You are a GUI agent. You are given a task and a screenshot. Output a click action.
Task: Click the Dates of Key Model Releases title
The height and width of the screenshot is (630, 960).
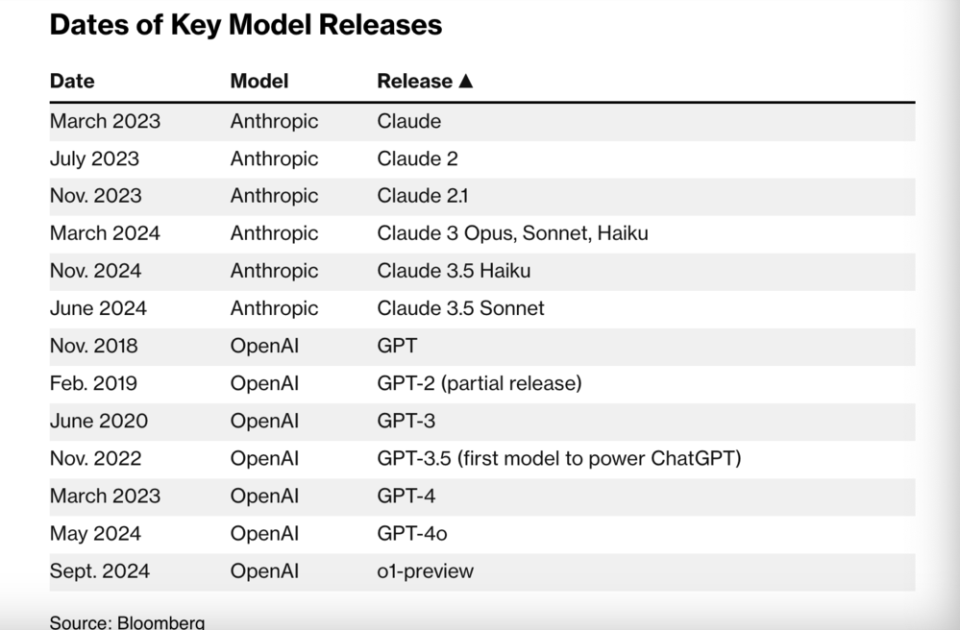pos(246,25)
